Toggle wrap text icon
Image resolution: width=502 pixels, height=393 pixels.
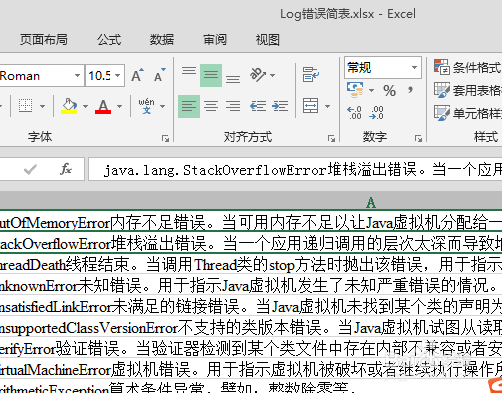[x=311, y=74]
